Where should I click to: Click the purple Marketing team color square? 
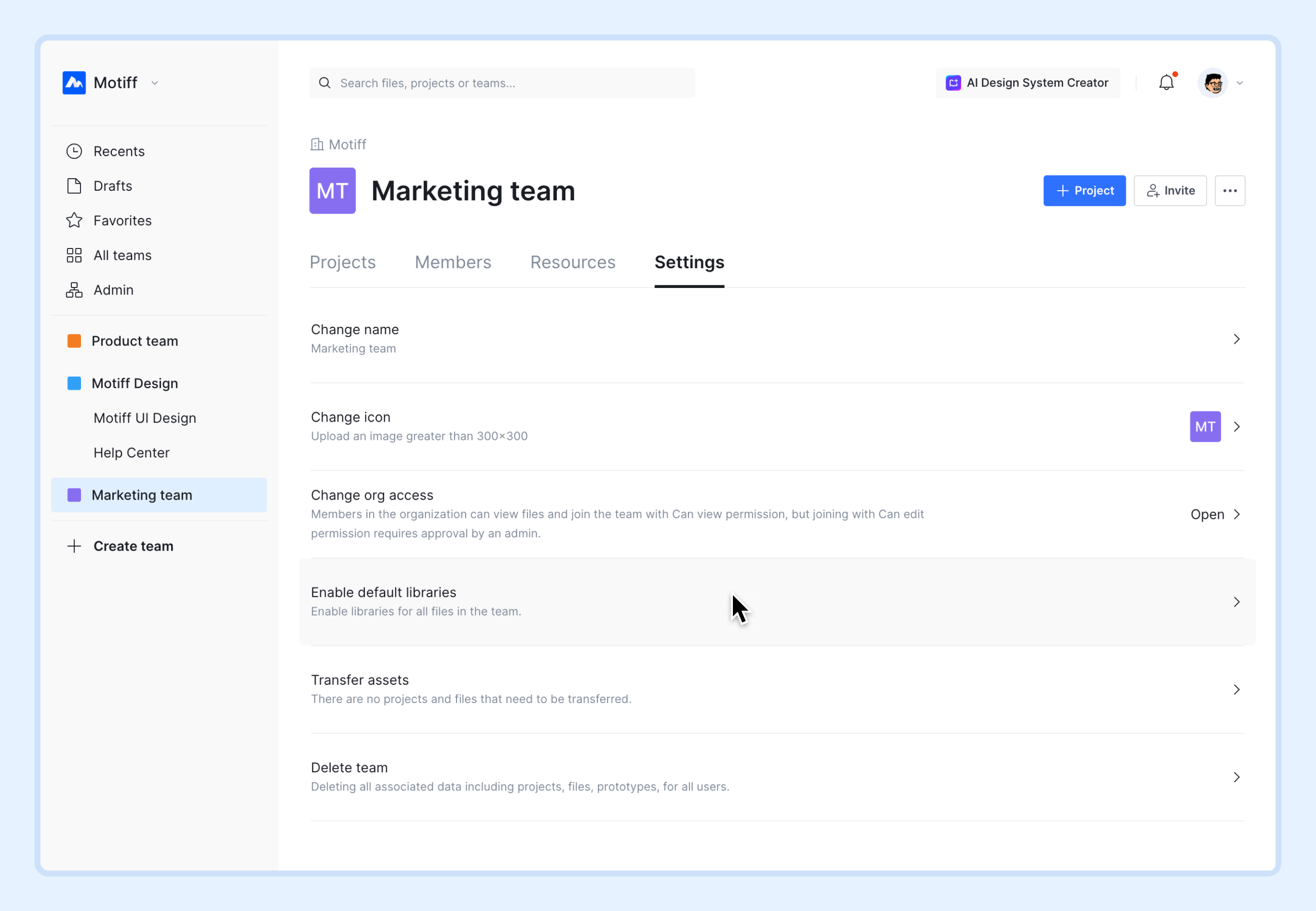(x=74, y=495)
